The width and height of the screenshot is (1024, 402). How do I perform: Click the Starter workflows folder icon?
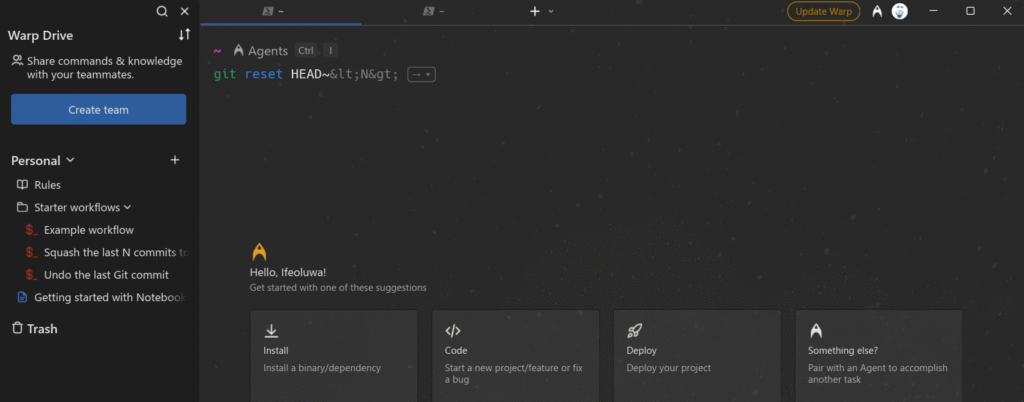click(22, 208)
